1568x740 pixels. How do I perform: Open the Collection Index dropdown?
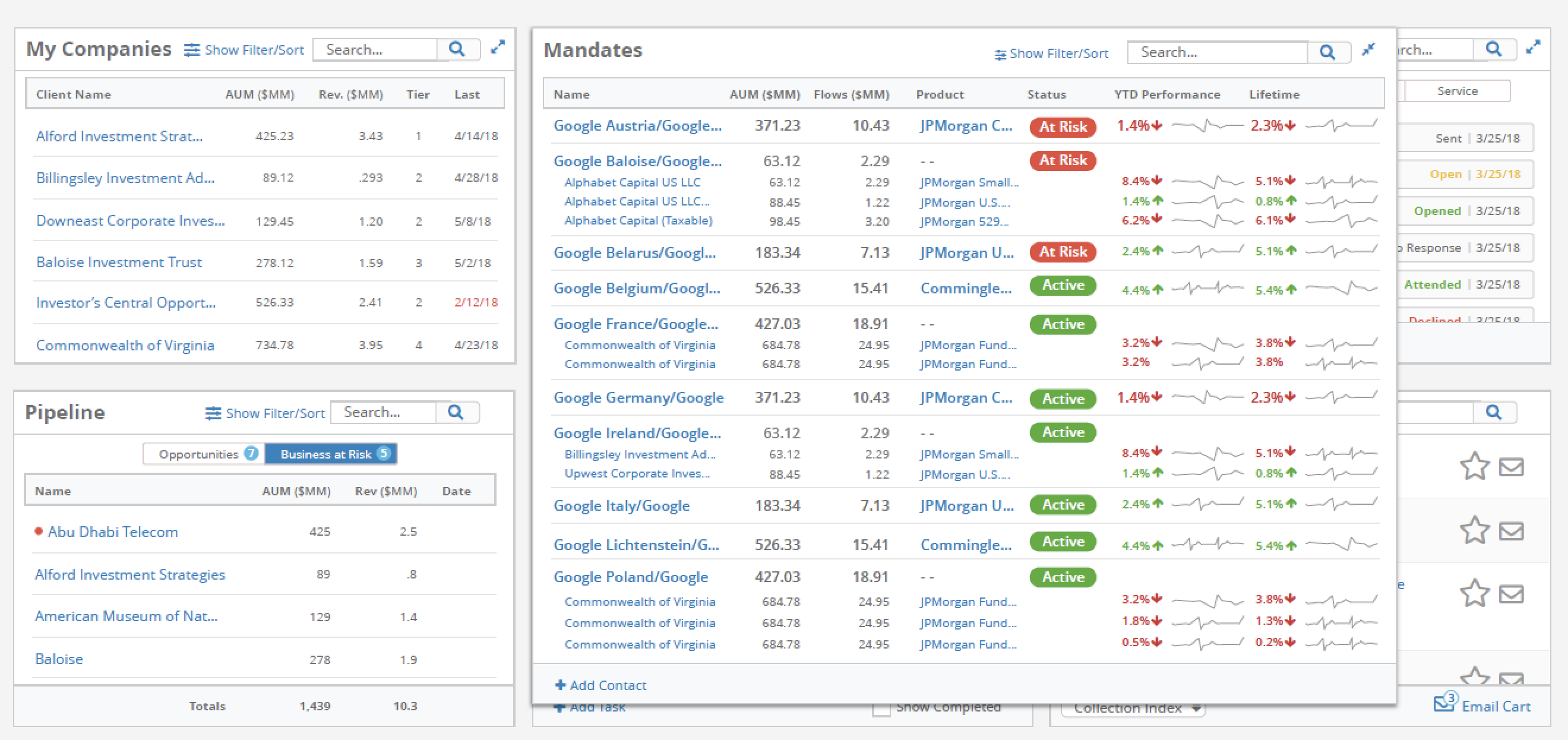tap(1133, 709)
